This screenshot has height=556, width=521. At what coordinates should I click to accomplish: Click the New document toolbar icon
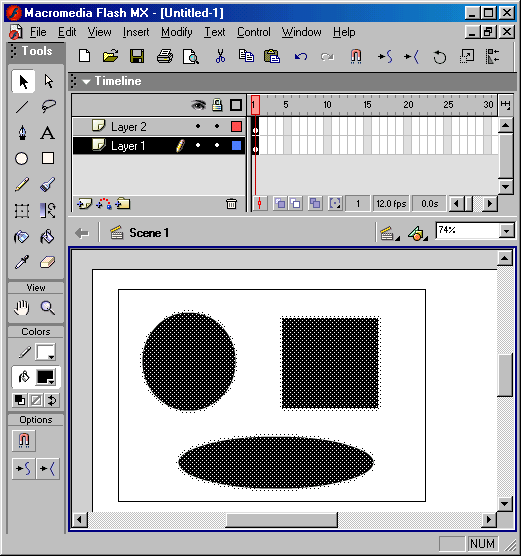click(84, 56)
